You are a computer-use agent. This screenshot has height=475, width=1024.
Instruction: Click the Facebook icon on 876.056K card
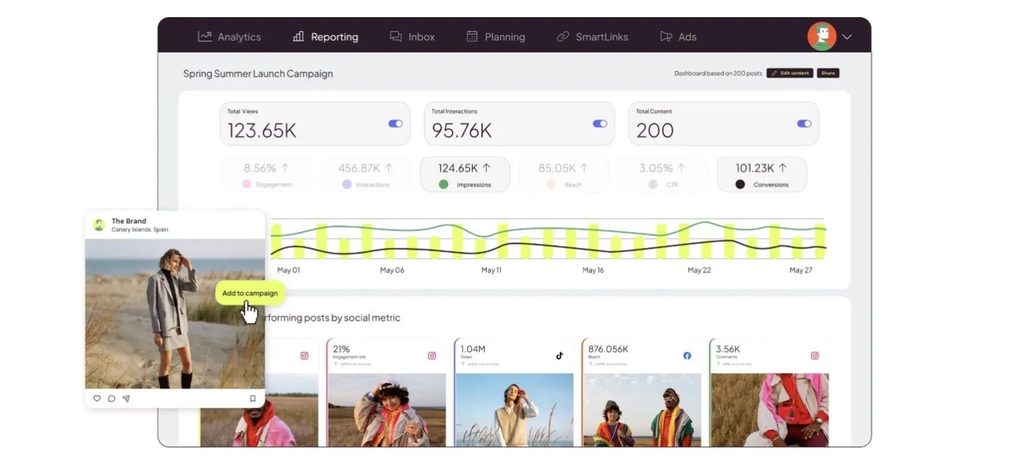tap(687, 355)
